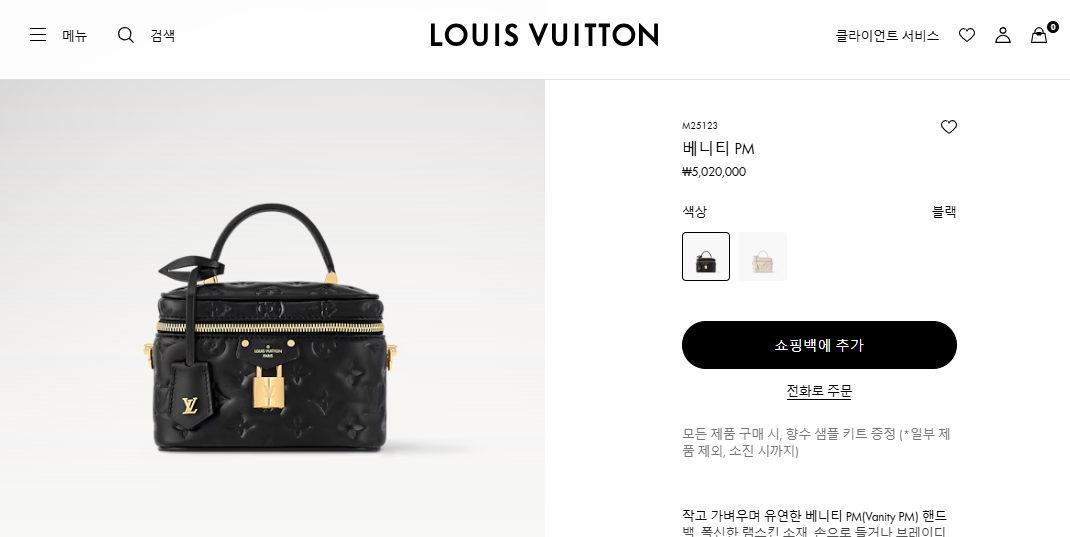The height and width of the screenshot is (537, 1070).
Task: Select the beige color swatch
Action: pos(762,257)
